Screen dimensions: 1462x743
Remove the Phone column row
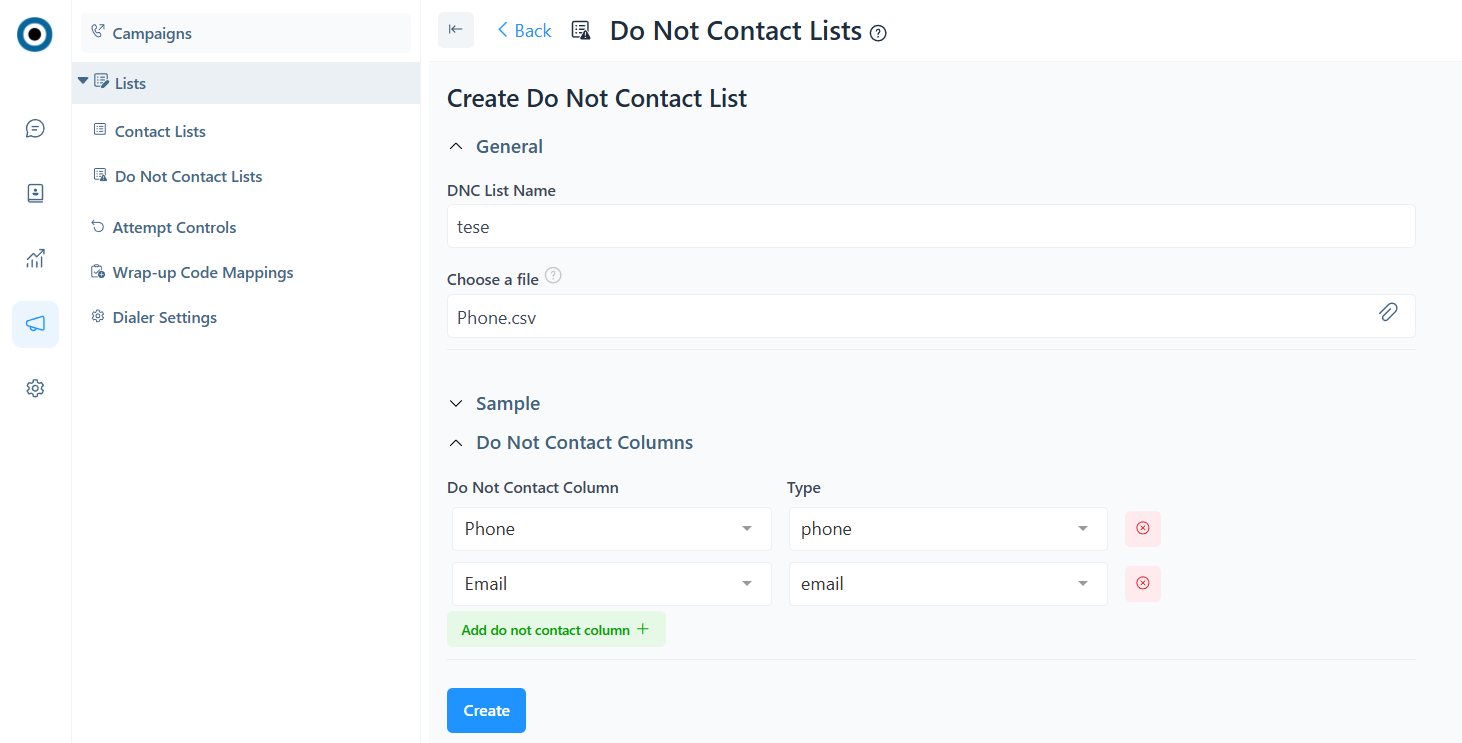pos(1143,528)
